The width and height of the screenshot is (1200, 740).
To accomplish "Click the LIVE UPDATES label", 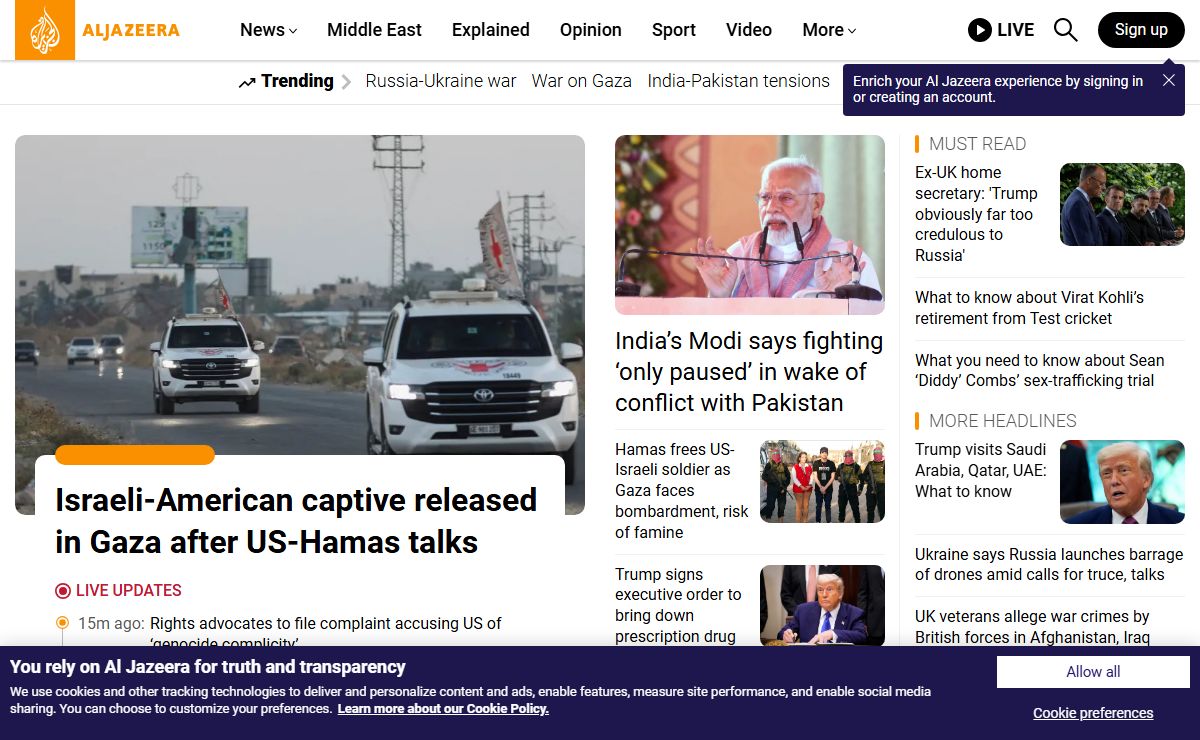I will 129,591.
